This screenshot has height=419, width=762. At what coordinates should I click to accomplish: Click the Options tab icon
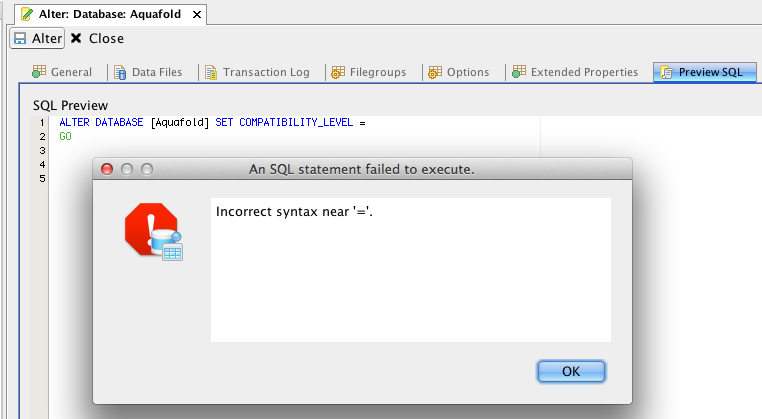tap(434, 72)
